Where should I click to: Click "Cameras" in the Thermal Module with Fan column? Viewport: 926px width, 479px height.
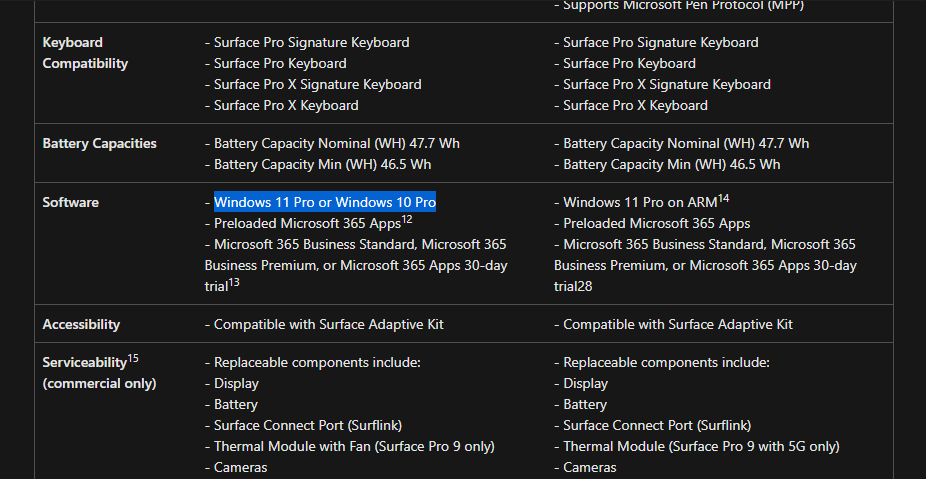coord(240,468)
